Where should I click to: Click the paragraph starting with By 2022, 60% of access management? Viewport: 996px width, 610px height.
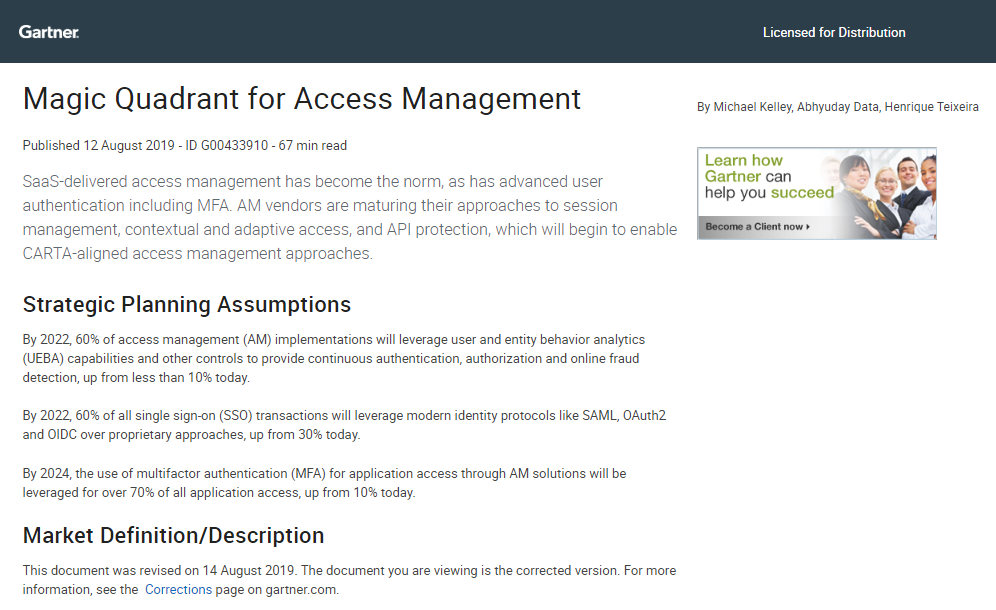coord(350,359)
